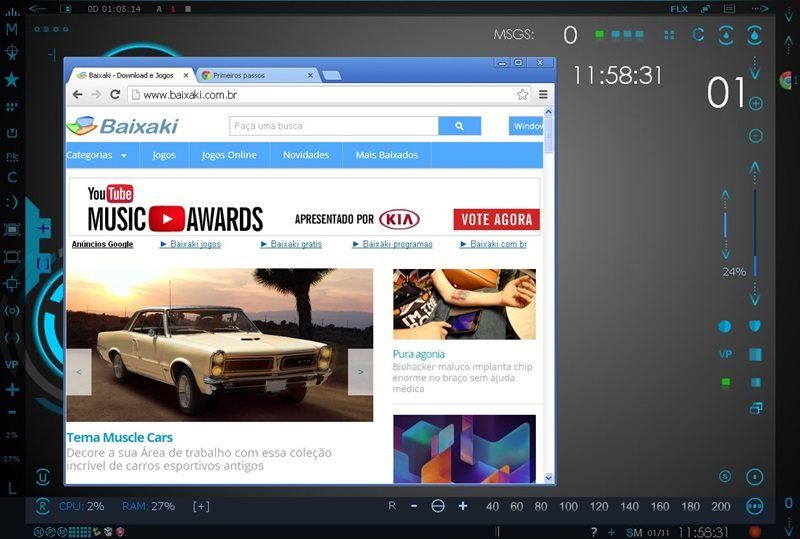This screenshot has height=539, width=800.
Task: Open the Tema Muscle Cars headline link
Action: (x=119, y=437)
